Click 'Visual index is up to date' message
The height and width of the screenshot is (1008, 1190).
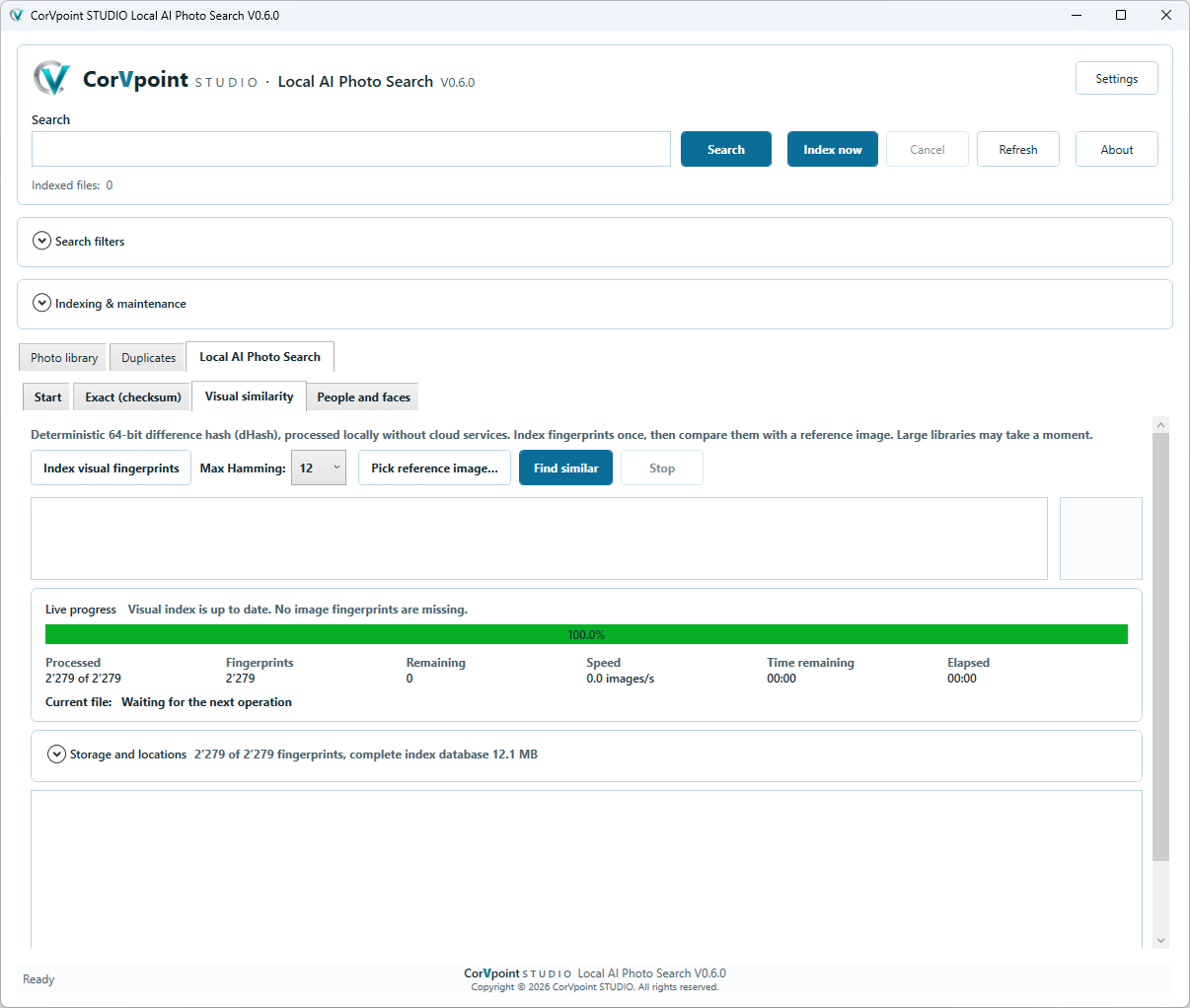click(x=297, y=609)
